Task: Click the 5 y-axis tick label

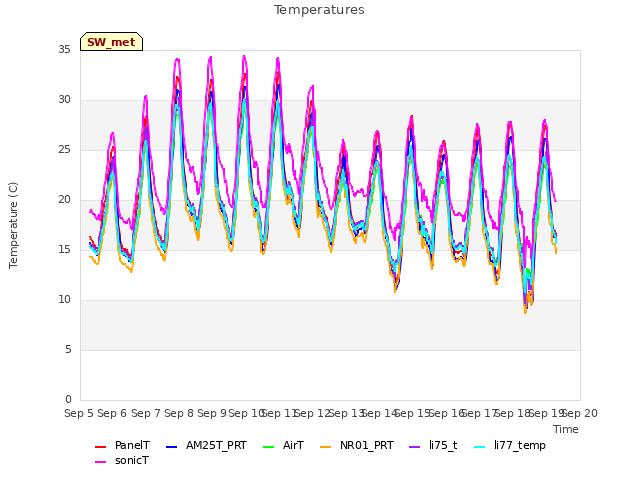Action: tap(68, 349)
